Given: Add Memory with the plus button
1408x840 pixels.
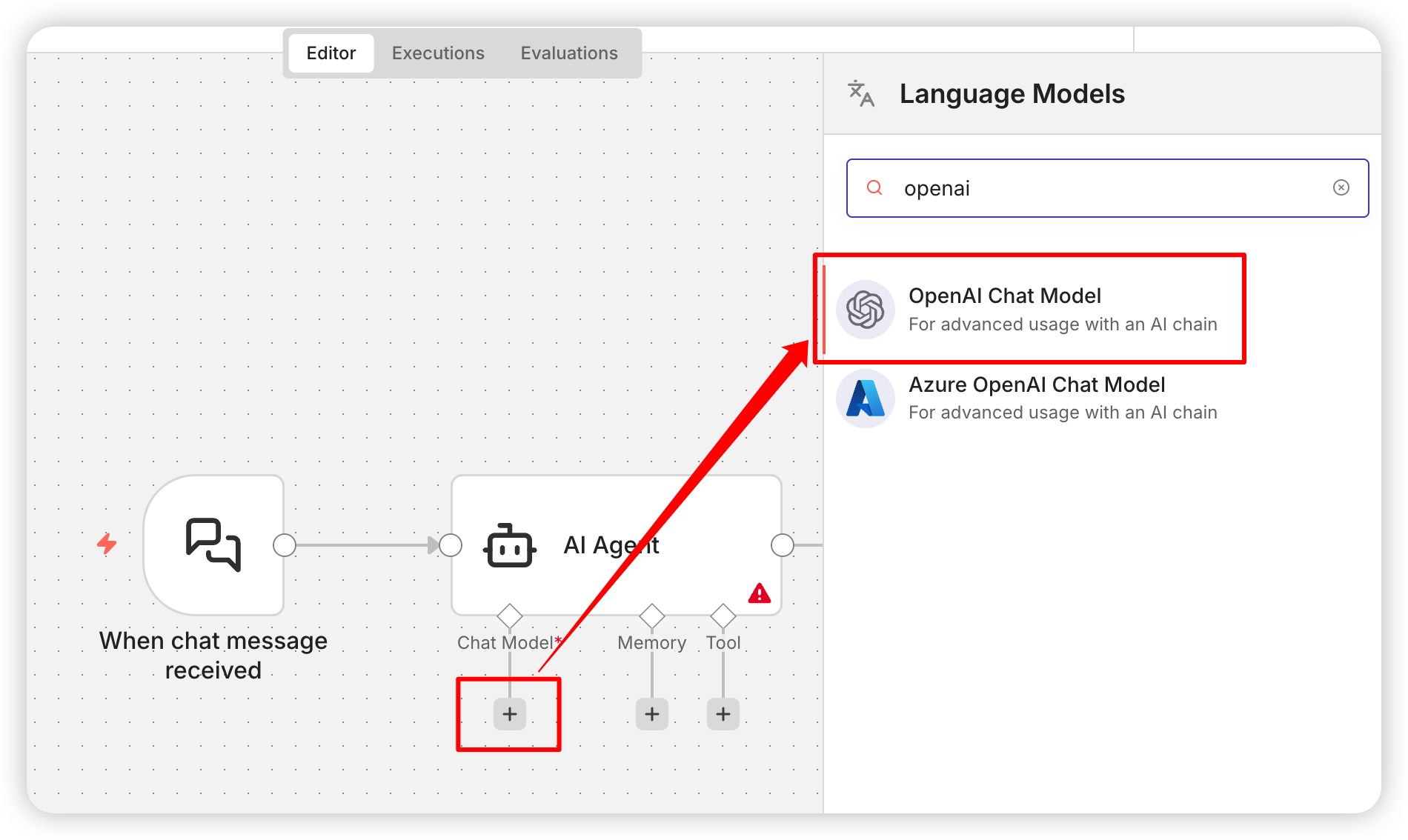Looking at the screenshot, I should coord(651,714).
